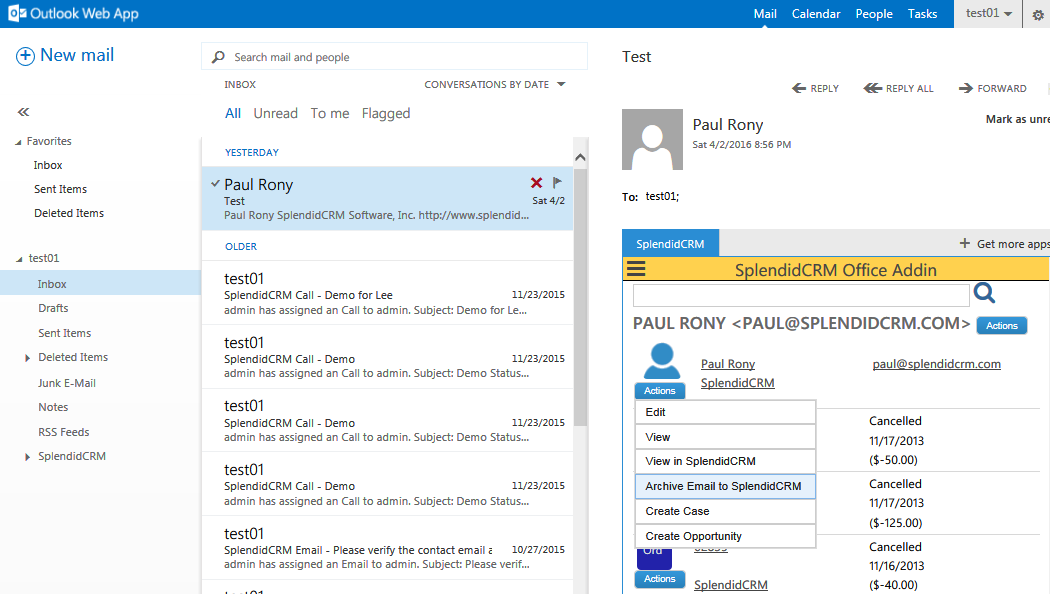Open message 'SplendidCRM Call - Demo for Lee'
This screenshot has width=1050, height=594.
(x=387, y=293)
